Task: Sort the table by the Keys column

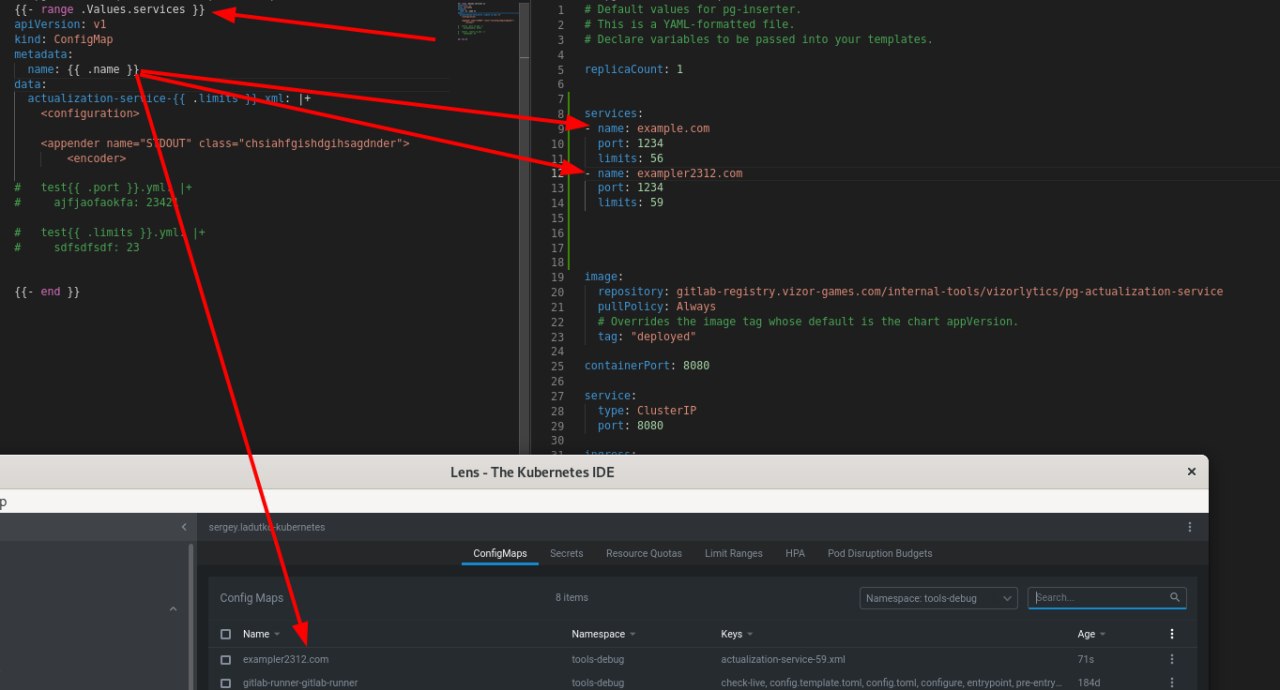Action: click(737, 634)
